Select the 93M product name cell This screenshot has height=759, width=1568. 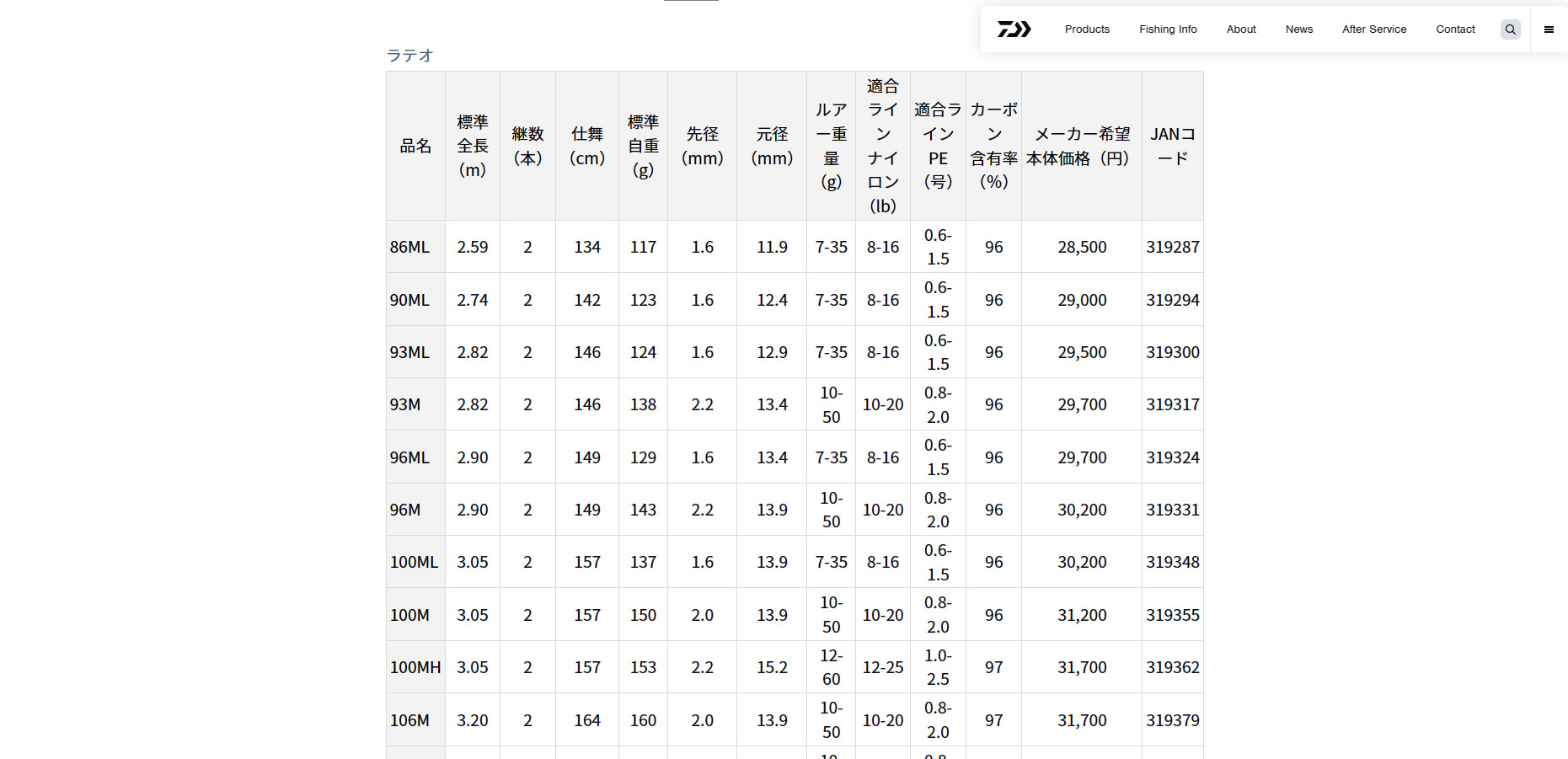coord(415,404)
